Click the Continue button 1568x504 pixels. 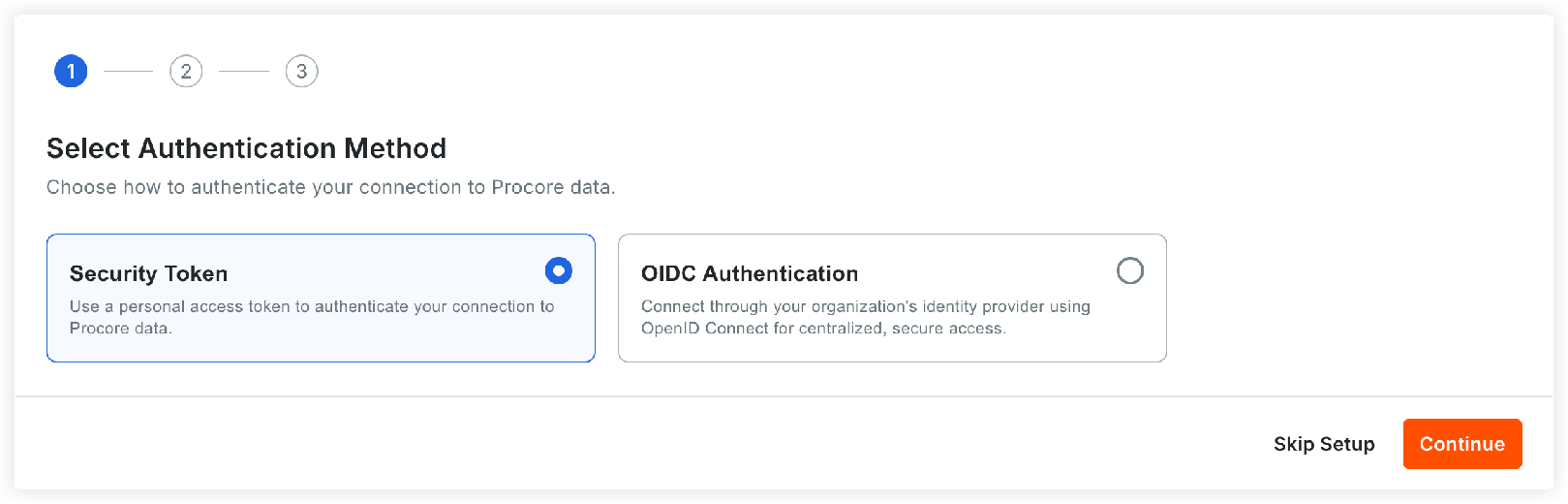pos(1462,444)
